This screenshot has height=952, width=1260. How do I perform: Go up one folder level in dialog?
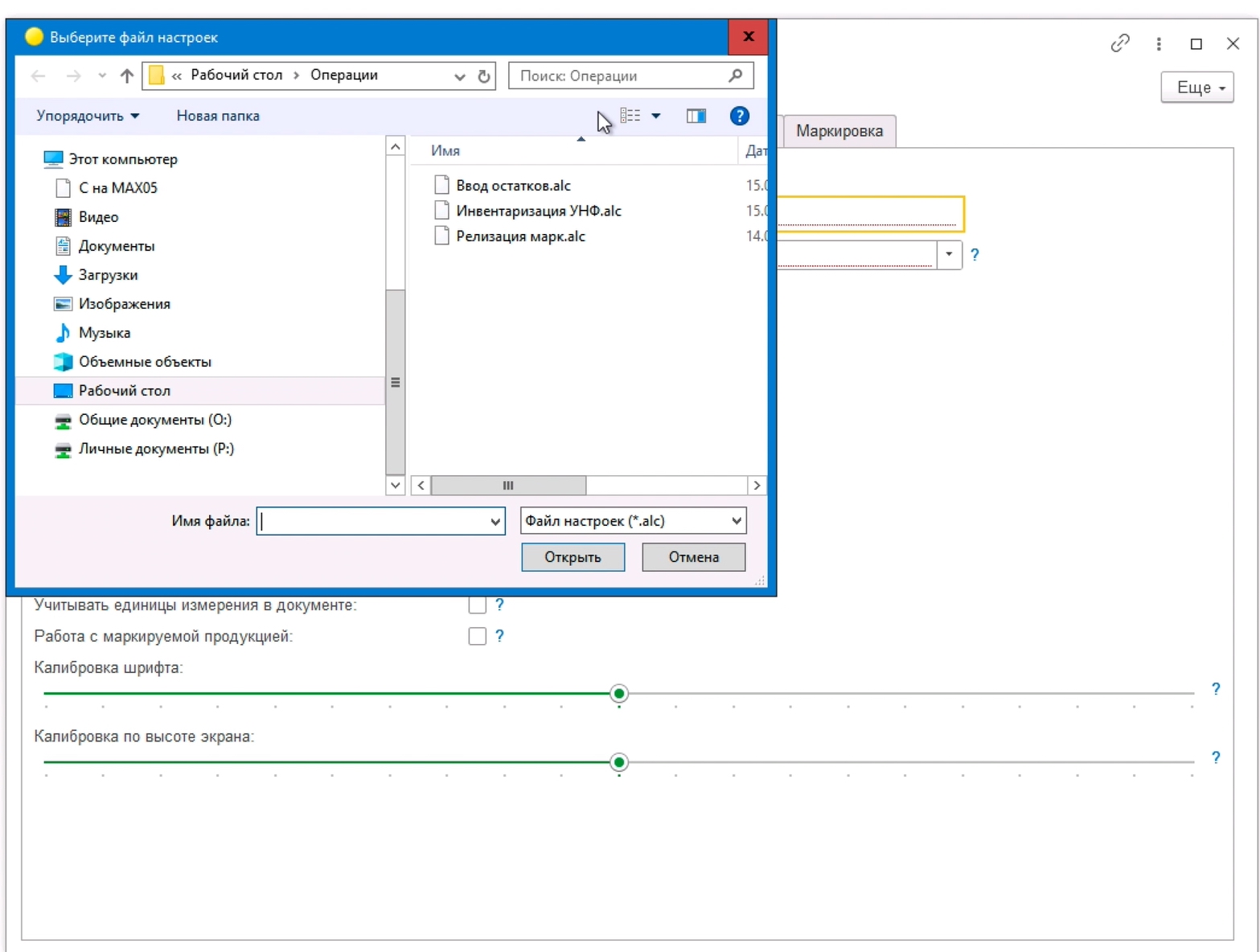(126, 76)
